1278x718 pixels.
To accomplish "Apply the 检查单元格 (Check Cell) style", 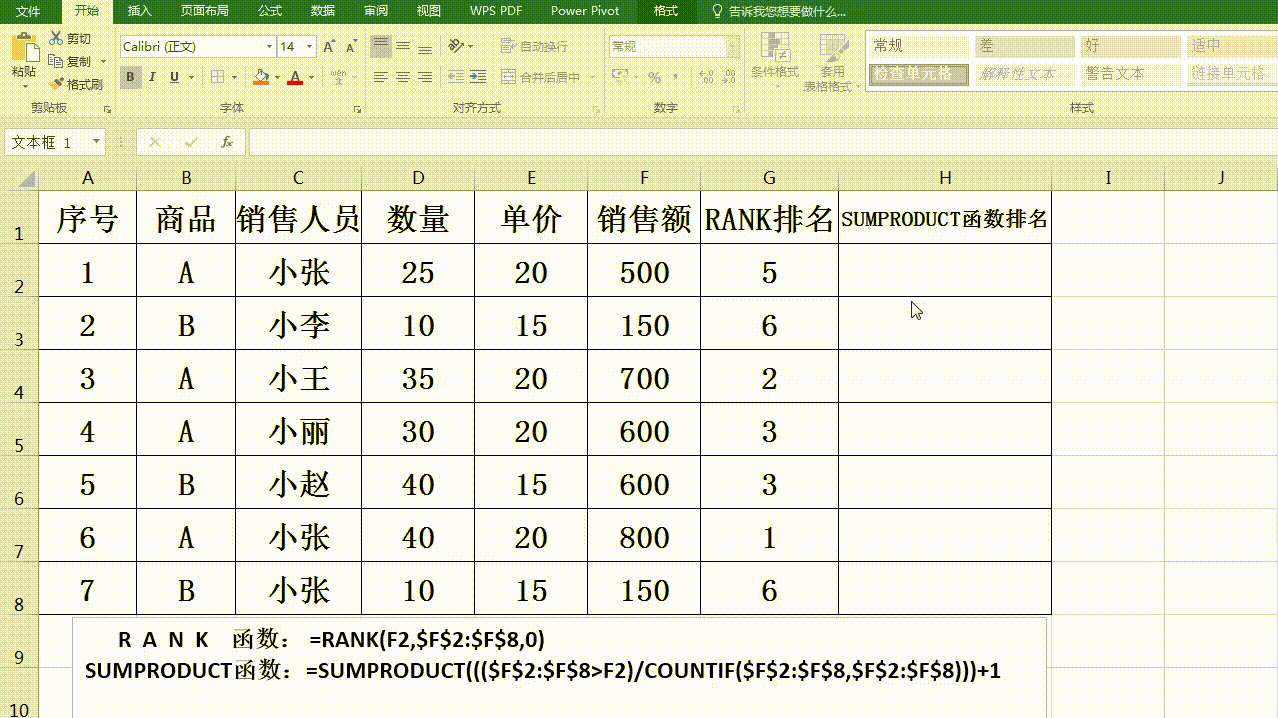I will point(918,74).
